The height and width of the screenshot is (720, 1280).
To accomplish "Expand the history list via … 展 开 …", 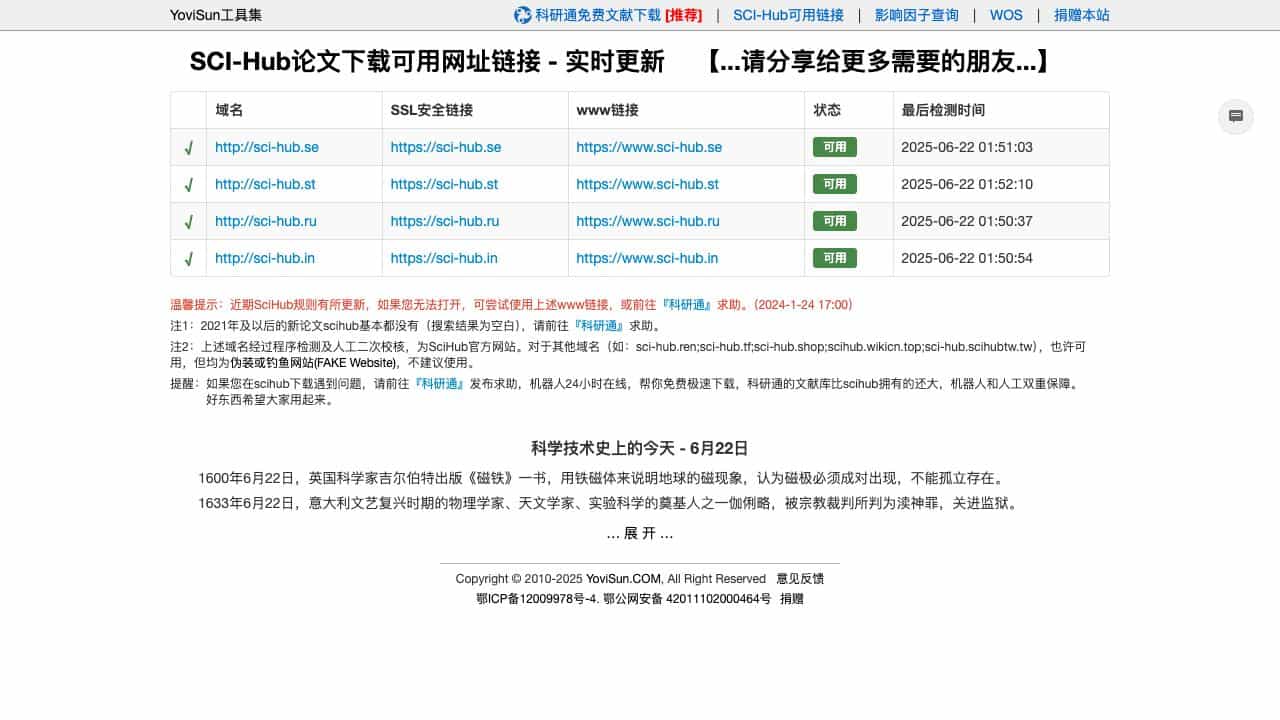I will click(x=640, y=533).
